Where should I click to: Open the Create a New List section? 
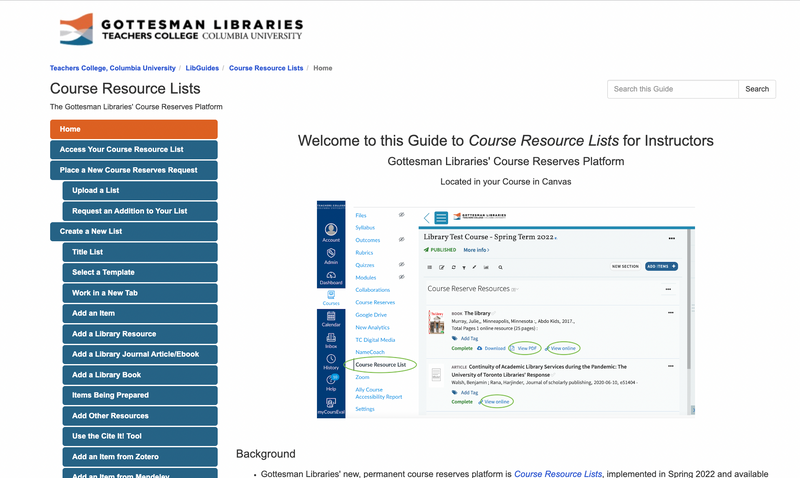click(134, 231)
